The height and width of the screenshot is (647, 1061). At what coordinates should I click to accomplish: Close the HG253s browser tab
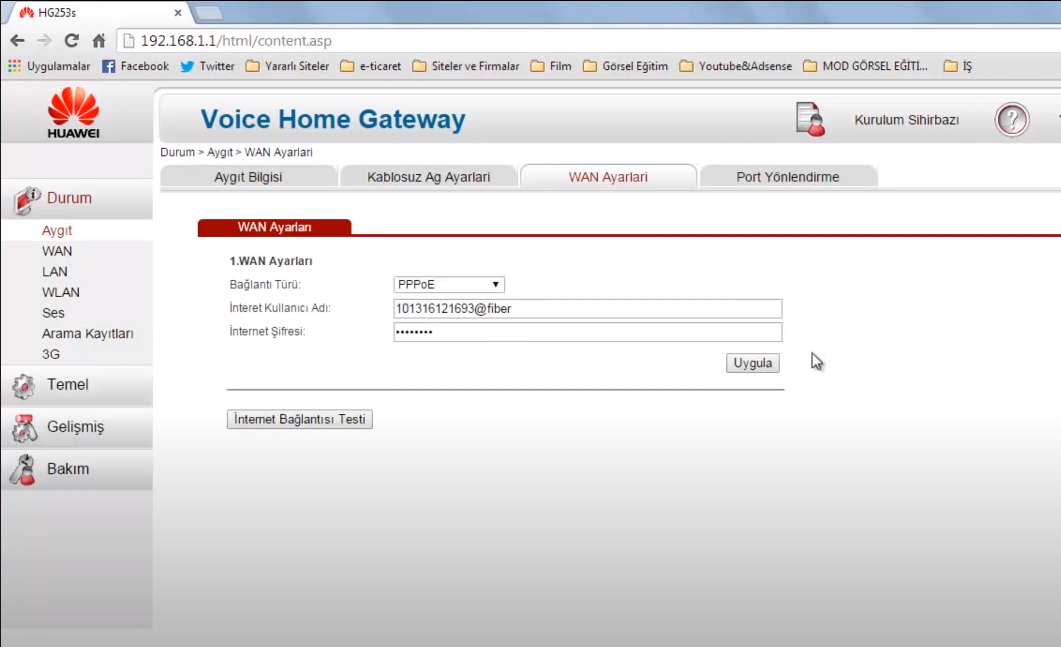(x=178, y=13)
